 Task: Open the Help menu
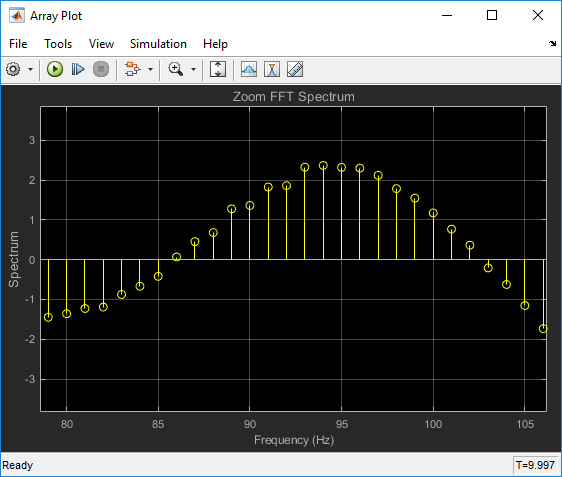pyautogui.click(x=215, y=44)
